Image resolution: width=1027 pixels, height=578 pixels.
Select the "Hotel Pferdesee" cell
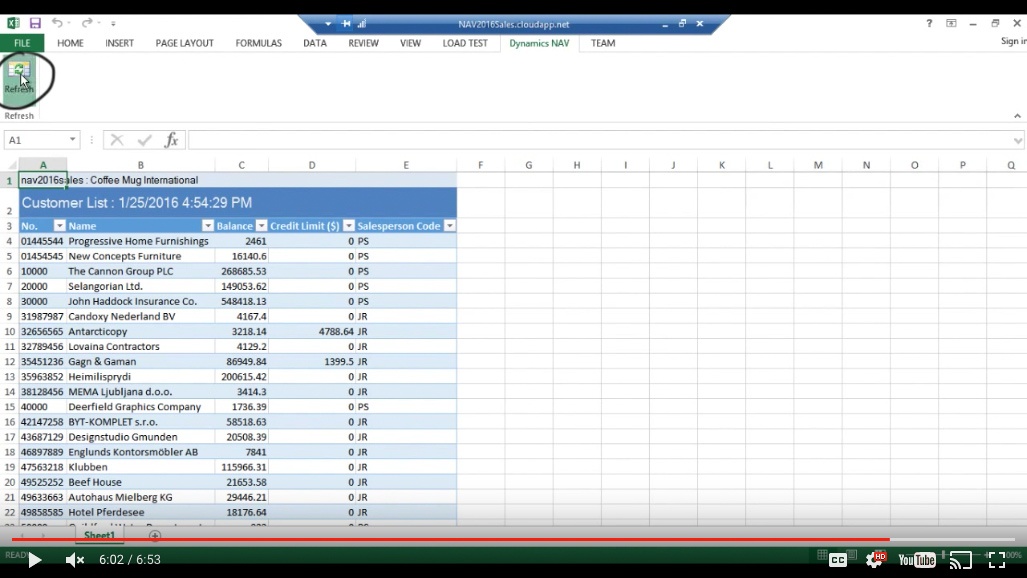pyautogui.click(x=141, y=512)
